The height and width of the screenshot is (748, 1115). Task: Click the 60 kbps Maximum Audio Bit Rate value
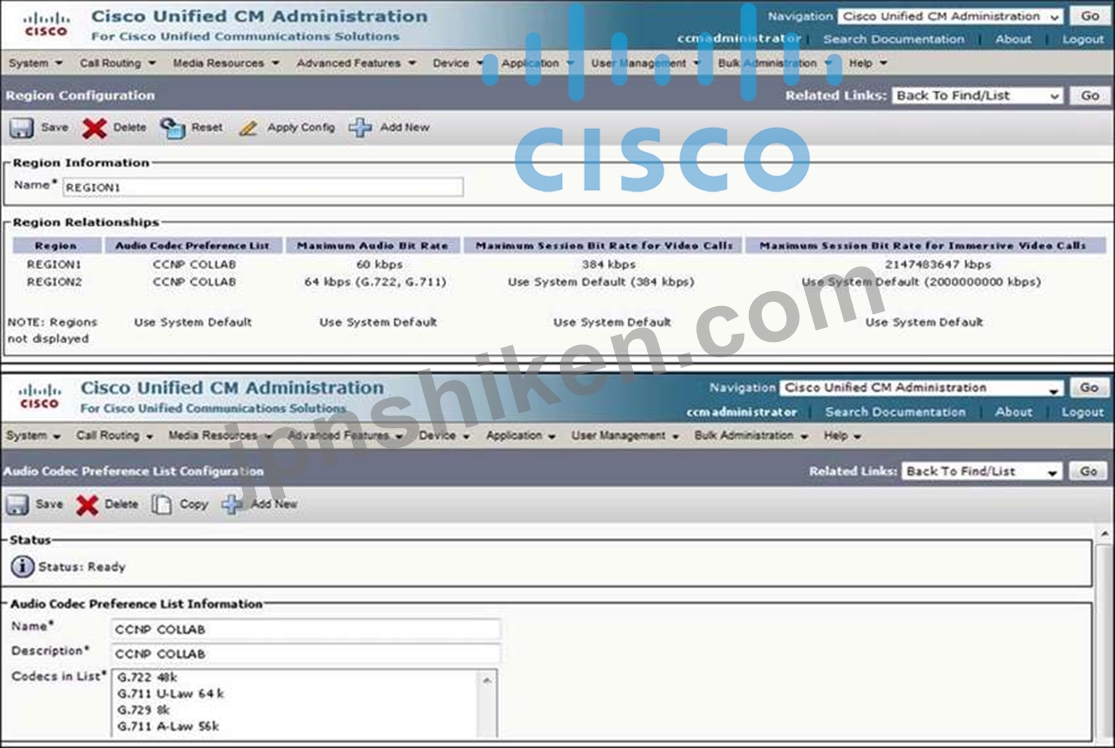point(379,265)
